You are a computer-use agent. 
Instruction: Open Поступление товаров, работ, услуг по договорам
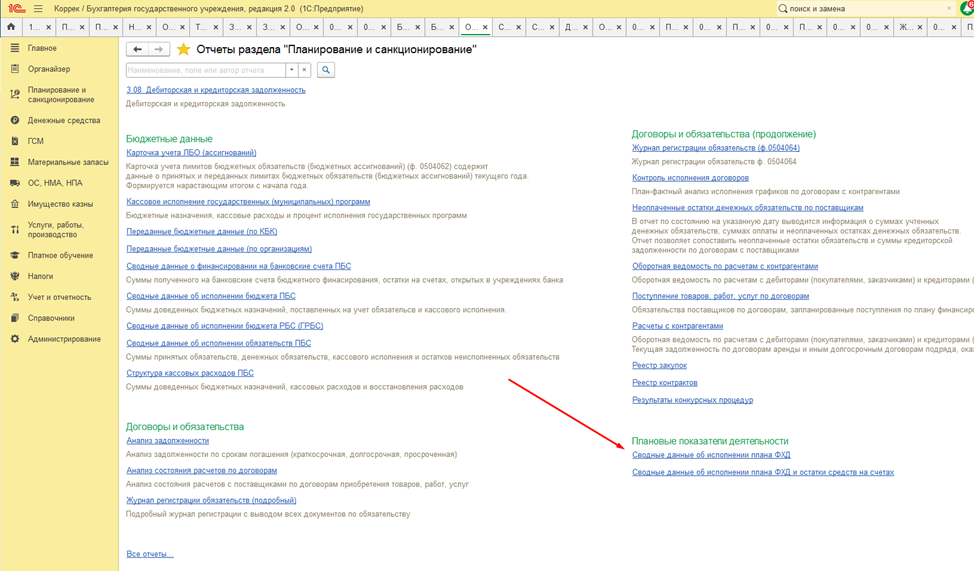pos(721,296)
